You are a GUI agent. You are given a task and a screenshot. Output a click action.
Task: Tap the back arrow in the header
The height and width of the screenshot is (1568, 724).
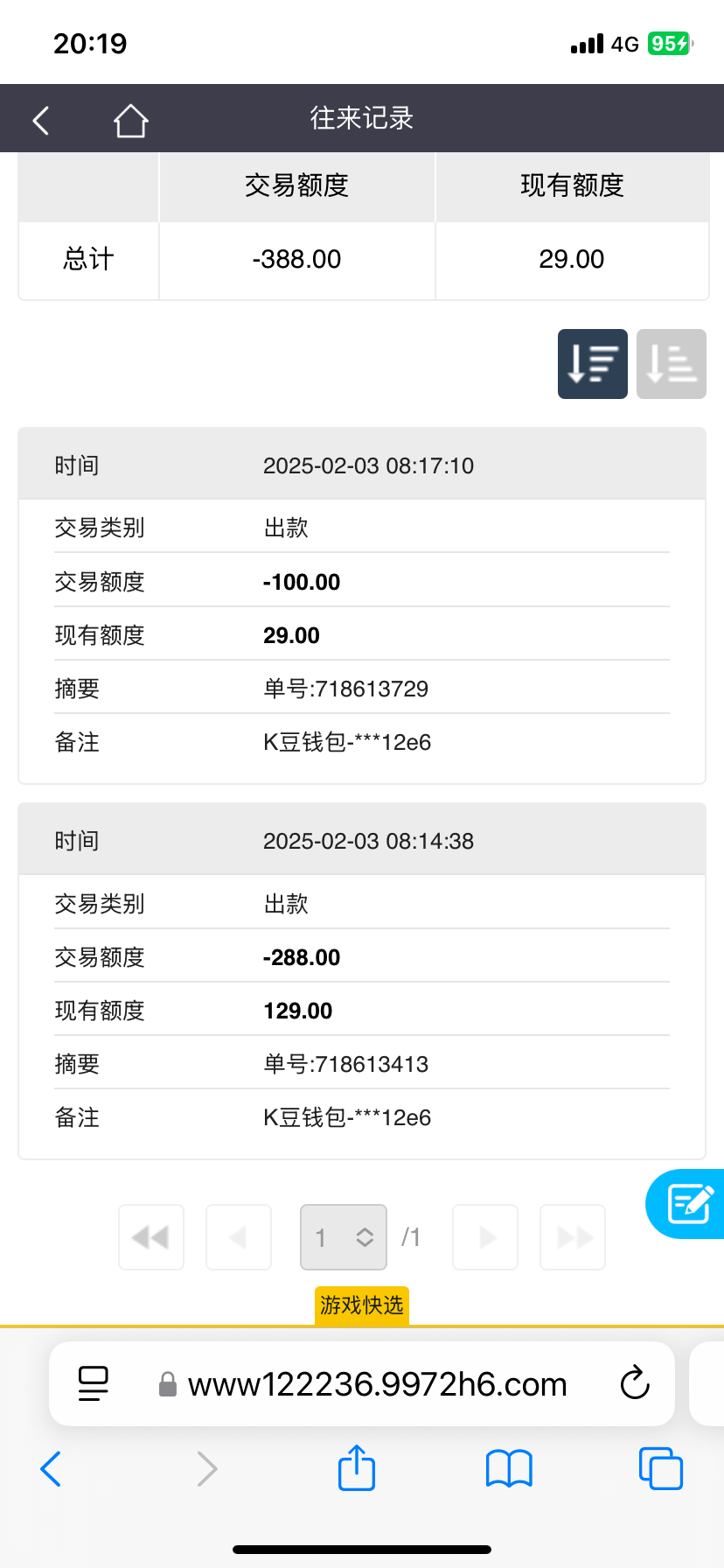41,120
